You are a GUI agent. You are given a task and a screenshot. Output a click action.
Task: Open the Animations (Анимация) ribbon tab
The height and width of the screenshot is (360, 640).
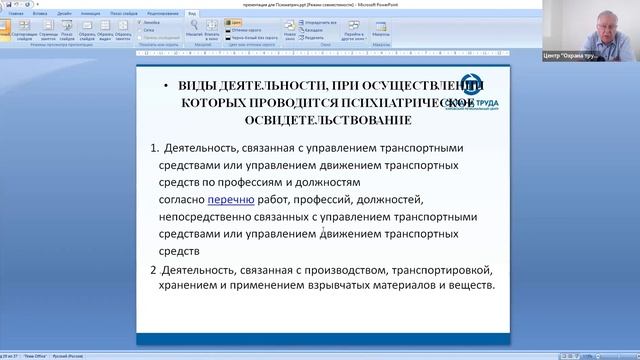point(90,13)
